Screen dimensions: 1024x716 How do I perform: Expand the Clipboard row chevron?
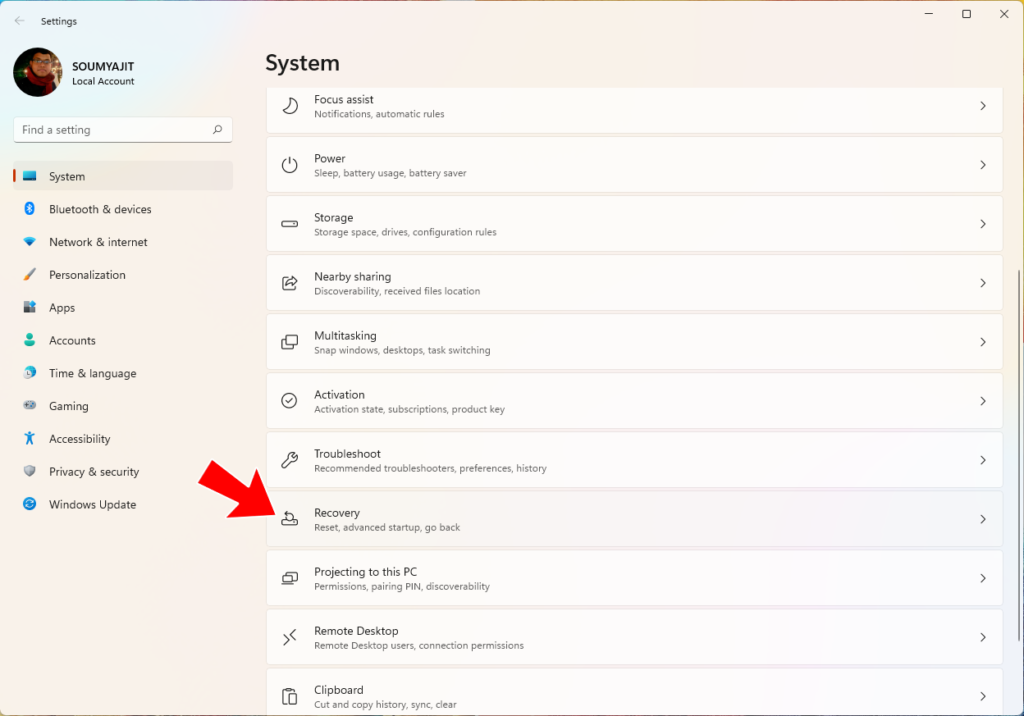click(x=982, y=696)
